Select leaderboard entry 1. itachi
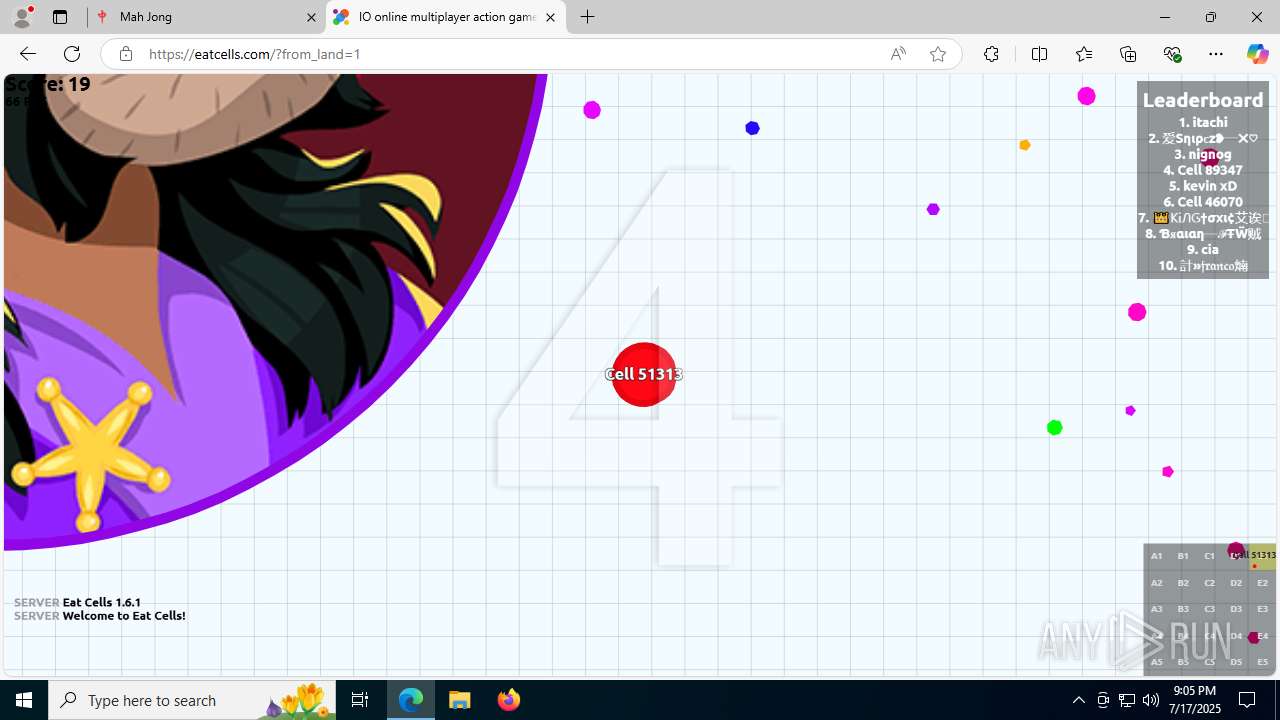The height and width of the screenshot is (720, 1280). tap(1203, 122)
